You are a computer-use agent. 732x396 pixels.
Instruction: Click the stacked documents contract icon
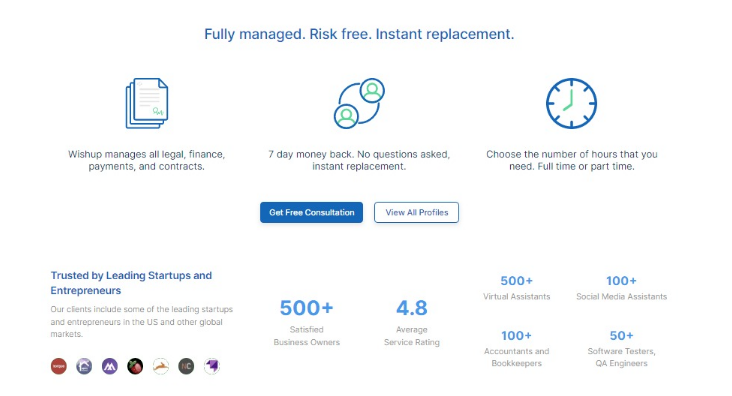147,103
